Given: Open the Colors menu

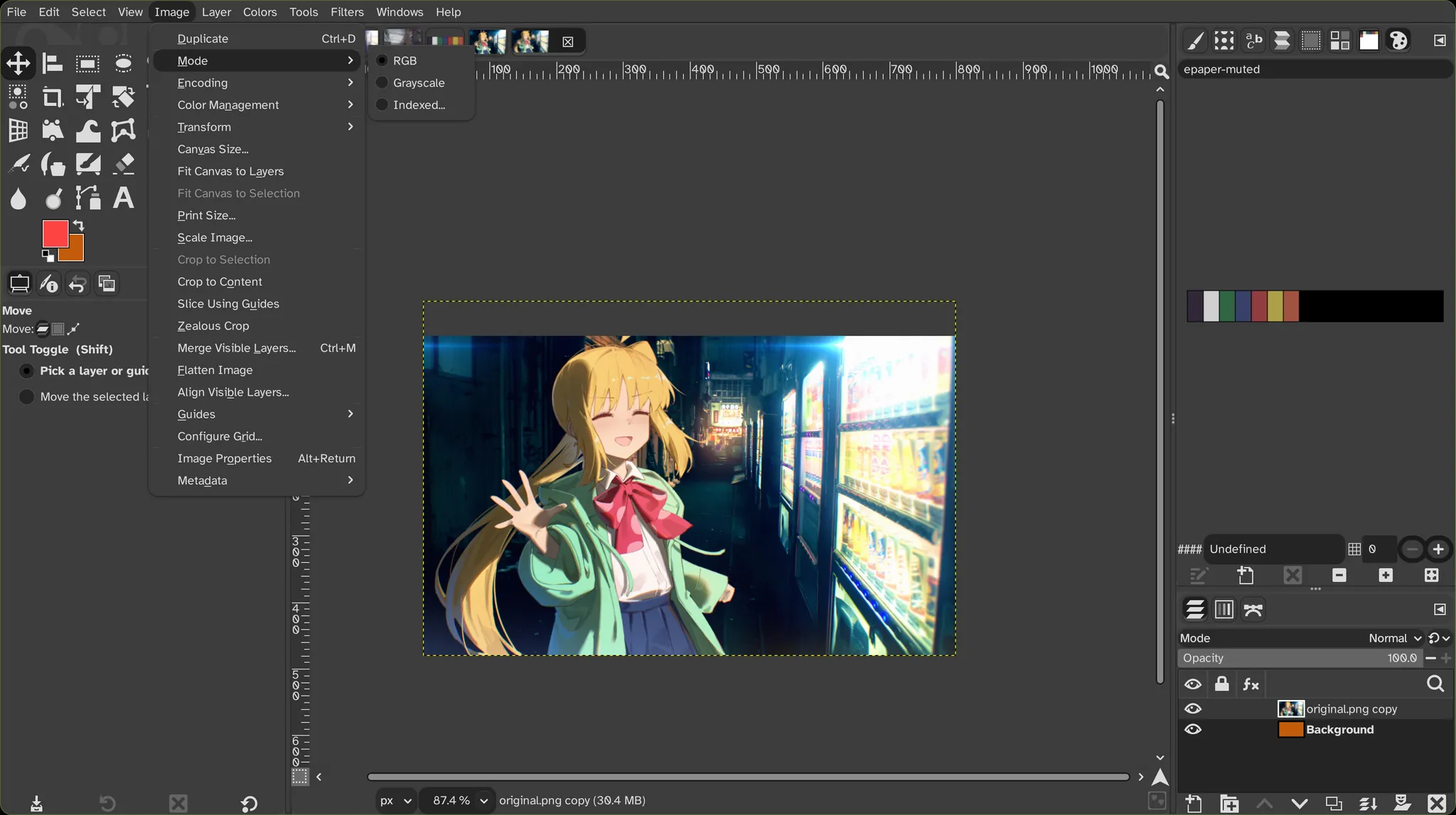Looking at the screenshot, I should pyautogui.click(x=259, y=12).
